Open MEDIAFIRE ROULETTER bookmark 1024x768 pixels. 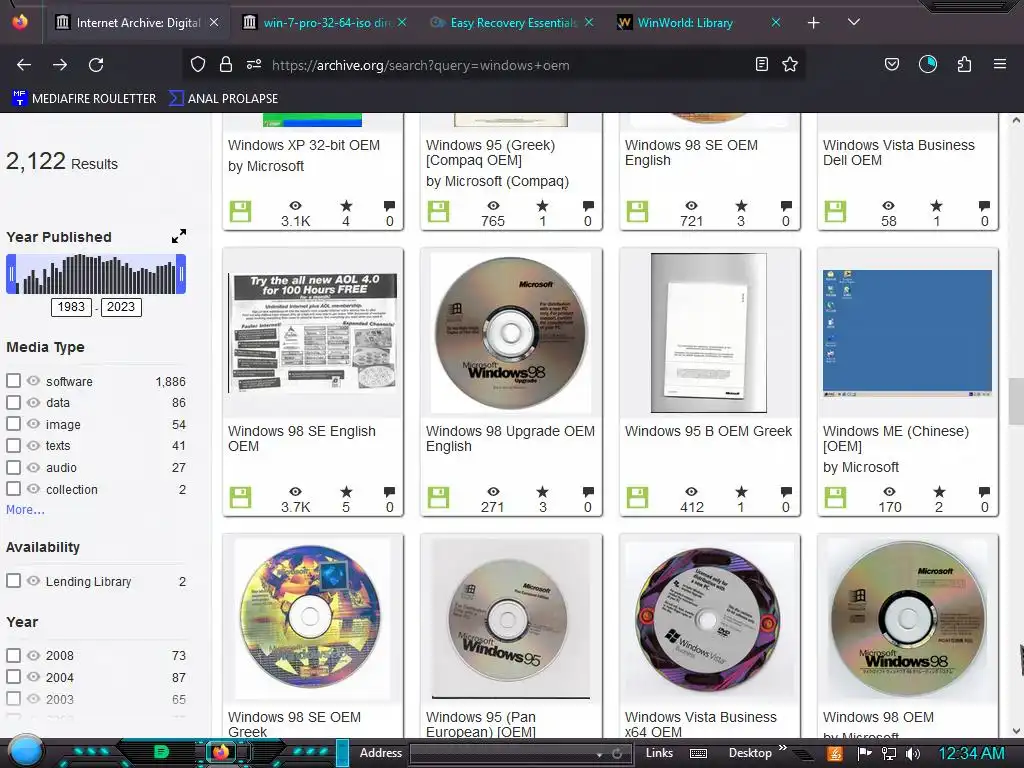pyautogui.click(x=84, y=99)
